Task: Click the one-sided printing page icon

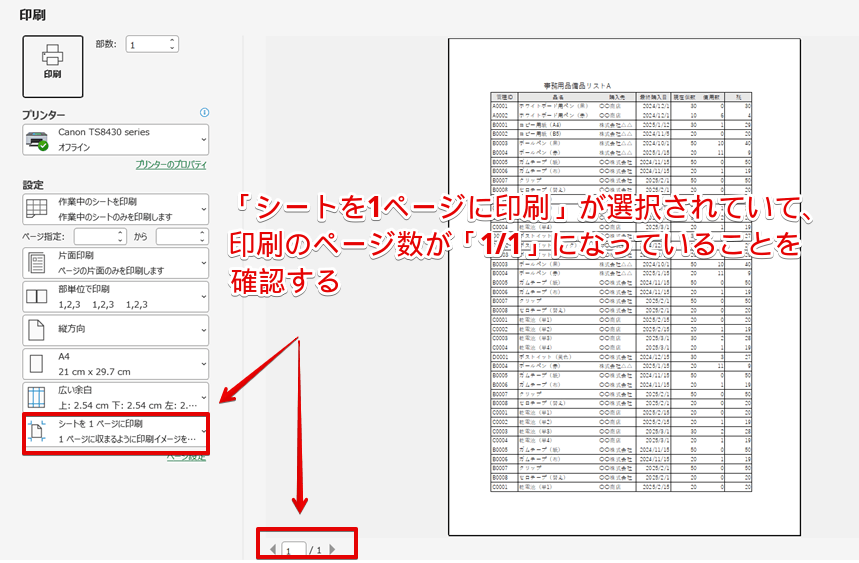Action: coord(37,263)
